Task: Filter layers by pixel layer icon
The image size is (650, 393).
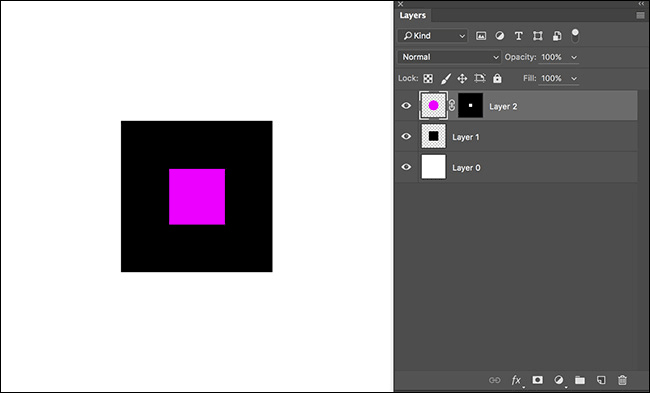Action: (481, 36)
